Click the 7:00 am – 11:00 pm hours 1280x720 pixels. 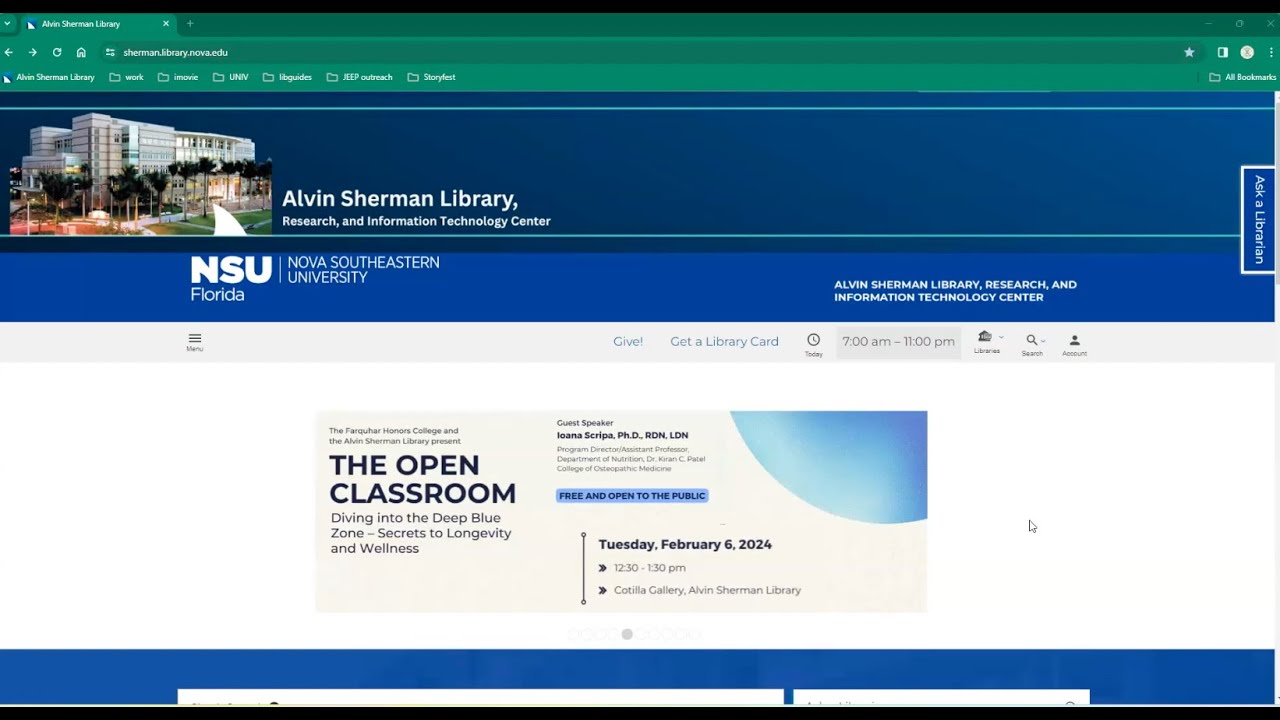(898, 341)
